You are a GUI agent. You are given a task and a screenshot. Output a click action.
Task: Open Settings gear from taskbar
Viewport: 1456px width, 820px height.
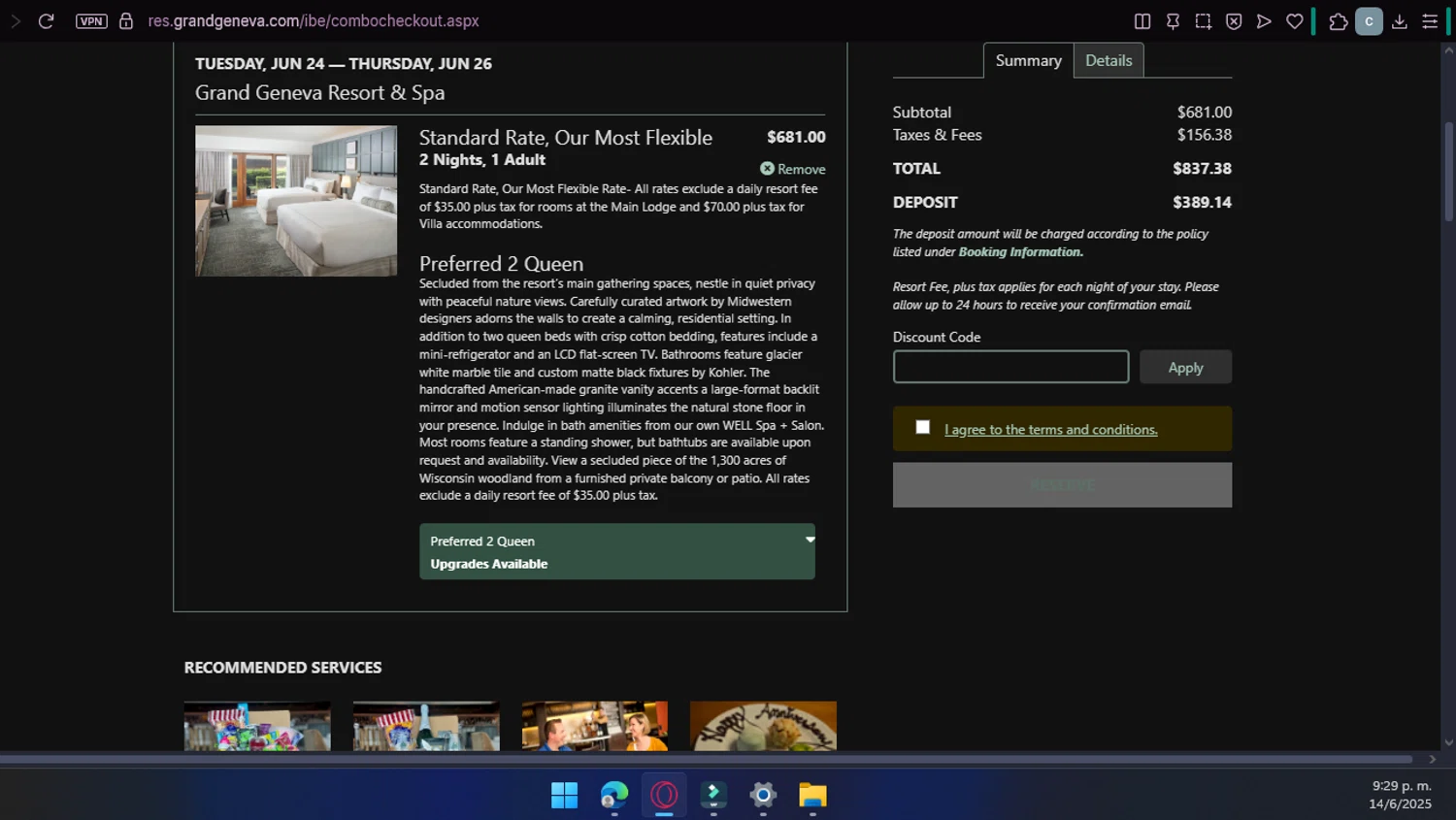pyautogui.click(x=763, y=795)
